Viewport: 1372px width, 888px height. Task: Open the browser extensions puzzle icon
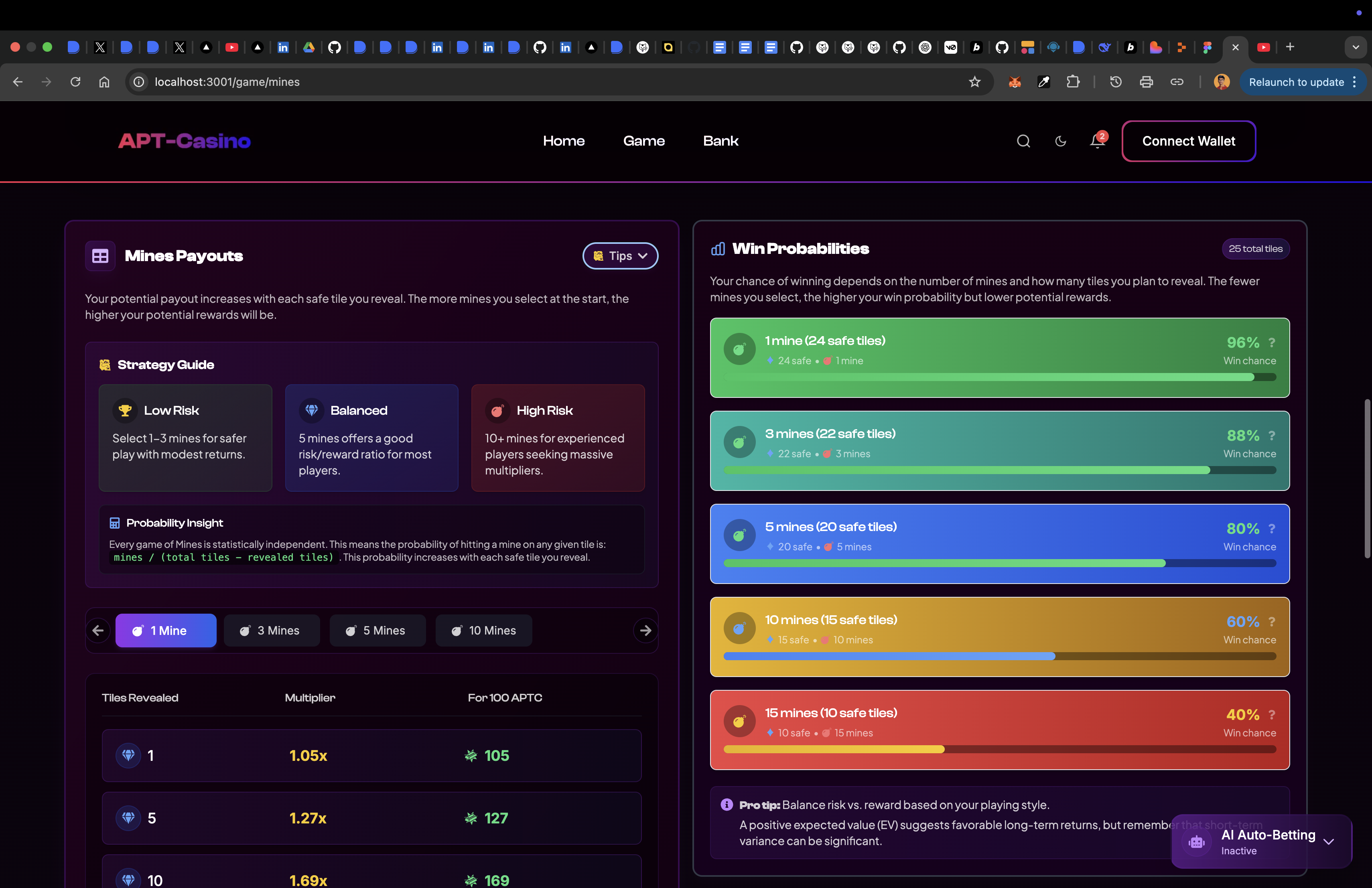(x=1073, y=82)
